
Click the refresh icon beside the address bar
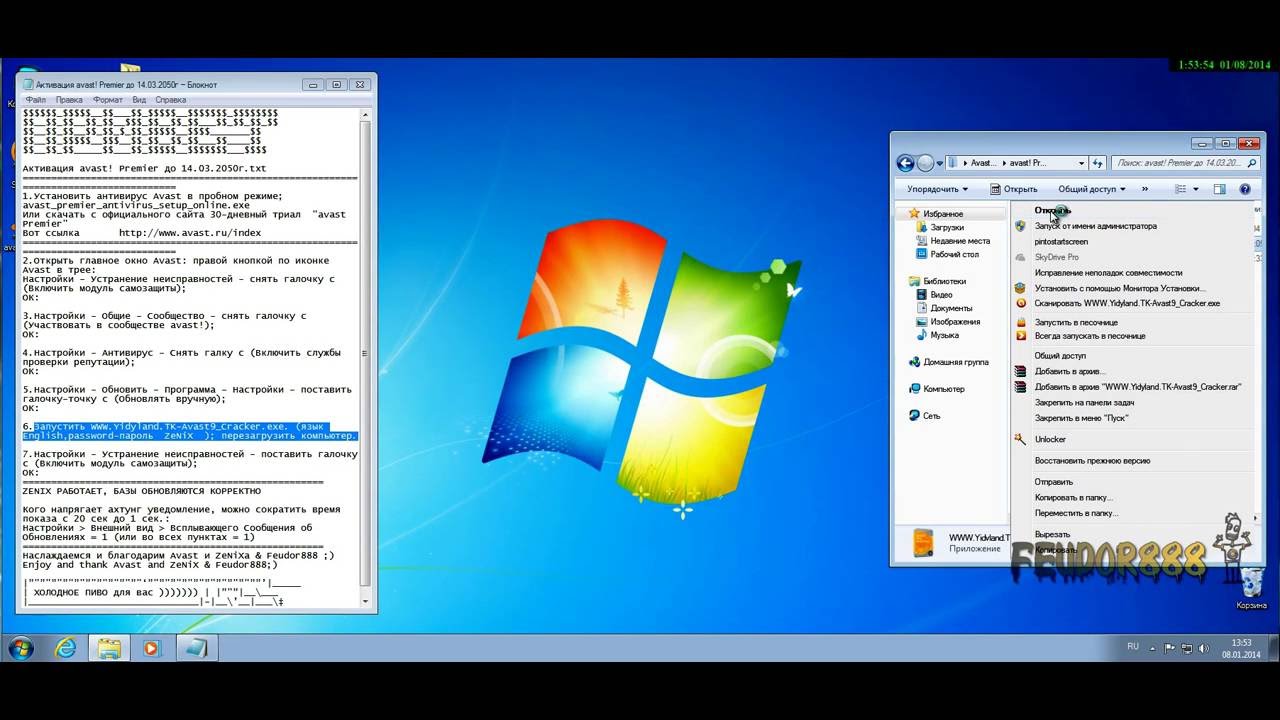1097,163
